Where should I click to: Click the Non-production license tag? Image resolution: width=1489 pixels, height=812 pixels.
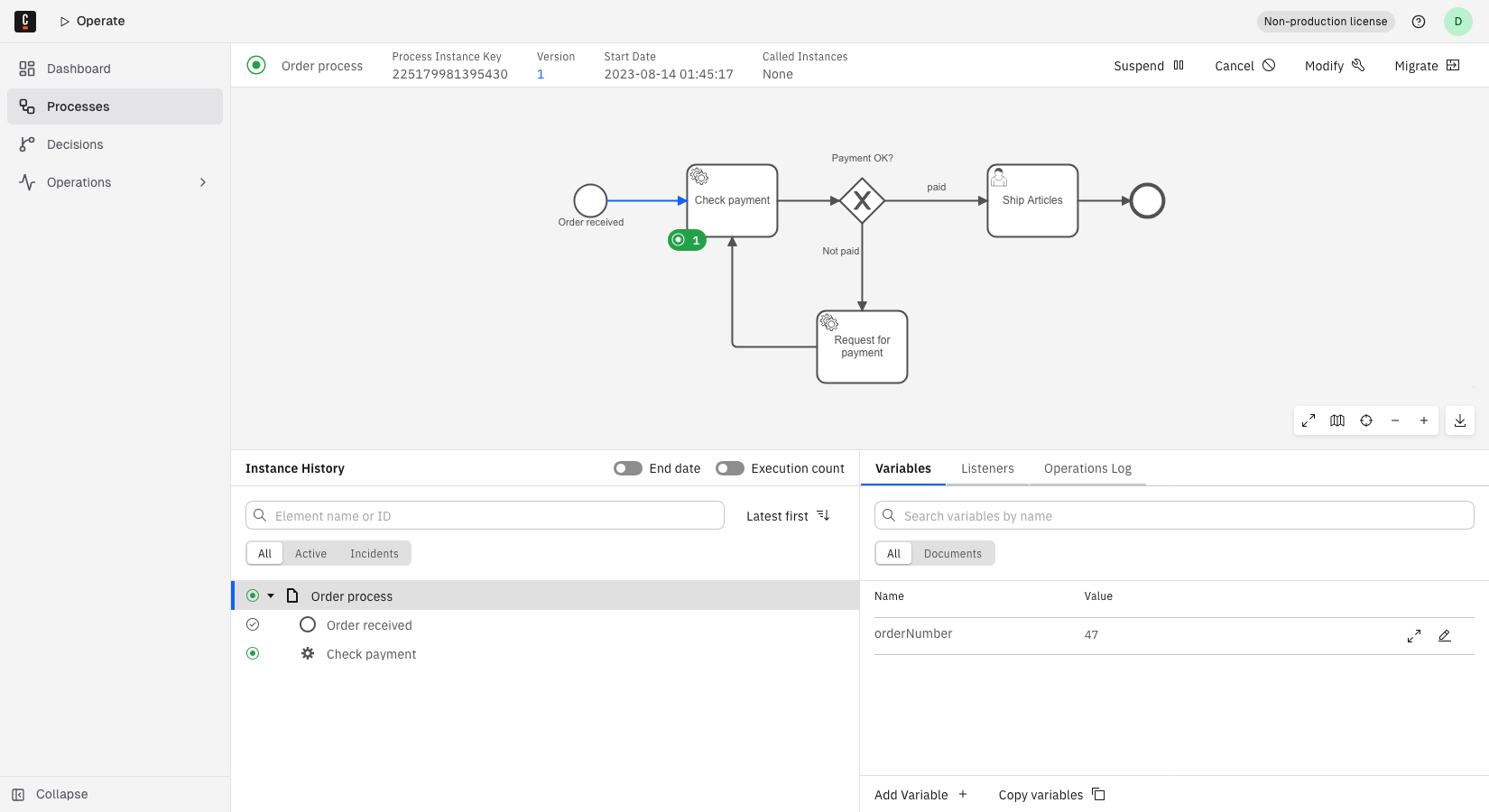[1326, 22]
